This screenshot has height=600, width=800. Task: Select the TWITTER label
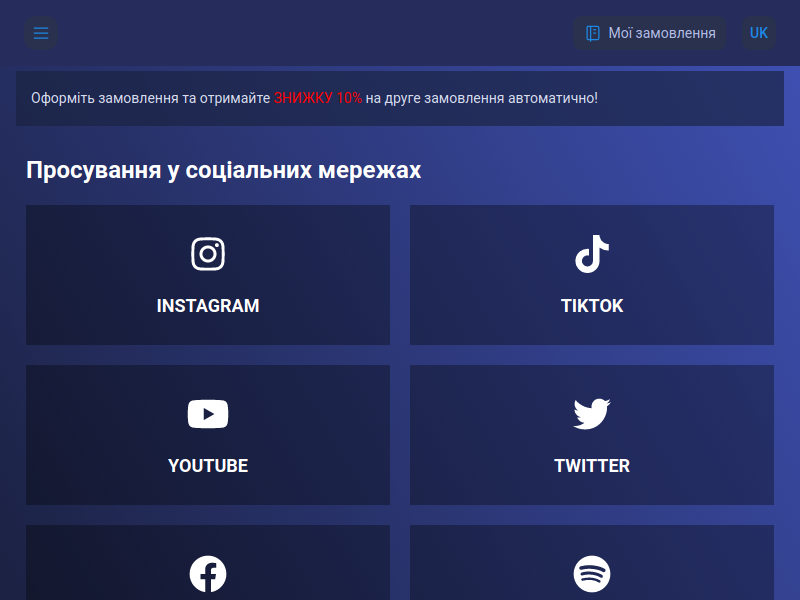pos(592,465)
